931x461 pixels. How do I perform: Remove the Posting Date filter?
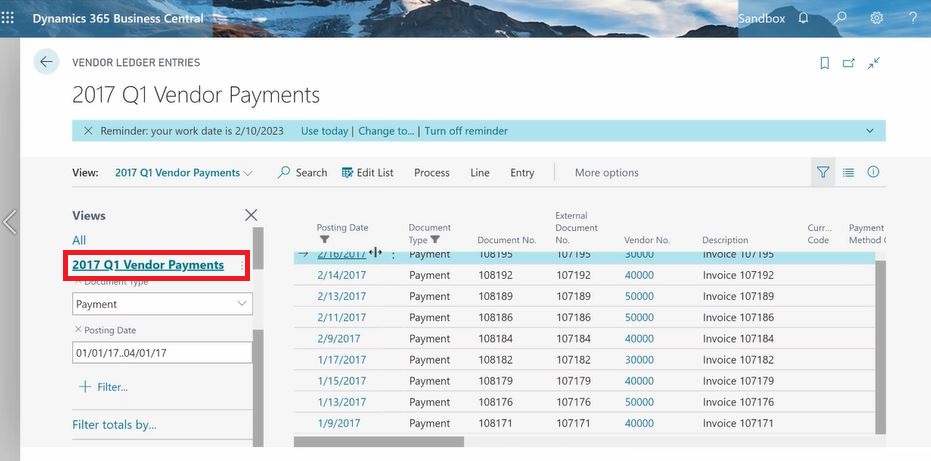pos(78,330)
